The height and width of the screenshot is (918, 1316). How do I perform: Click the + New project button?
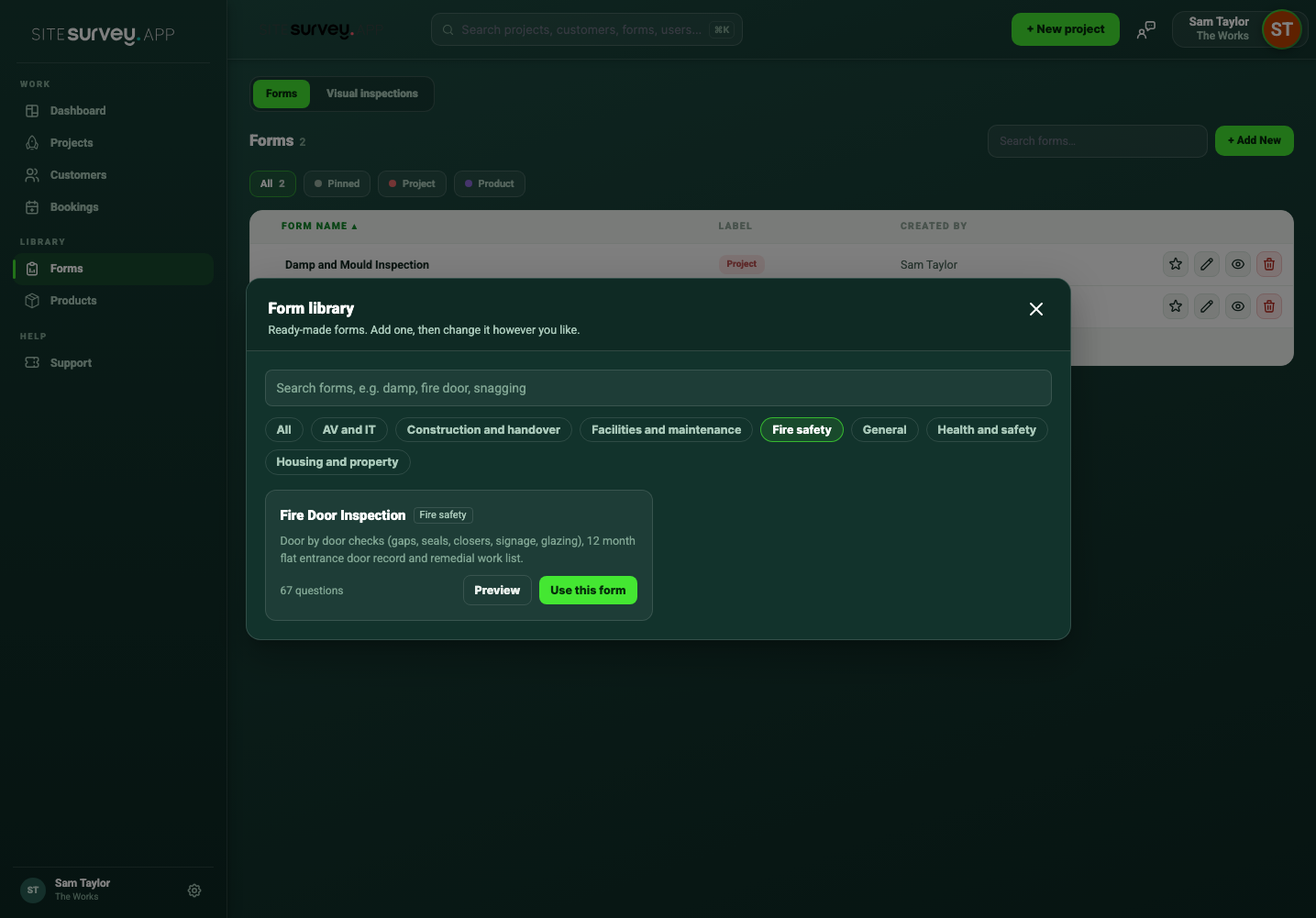1066,29
